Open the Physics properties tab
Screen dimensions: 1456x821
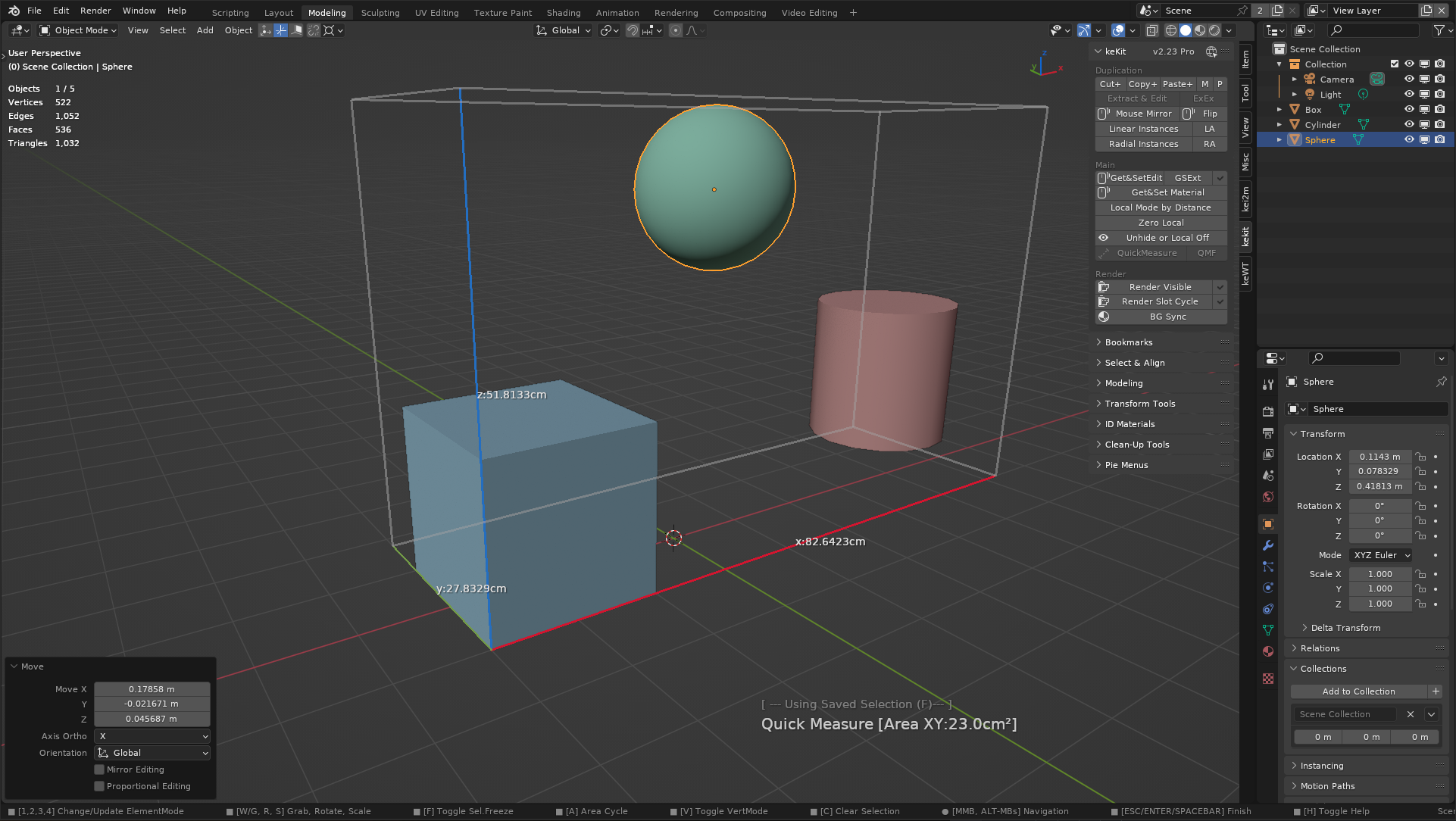[x=1268, y=588]
